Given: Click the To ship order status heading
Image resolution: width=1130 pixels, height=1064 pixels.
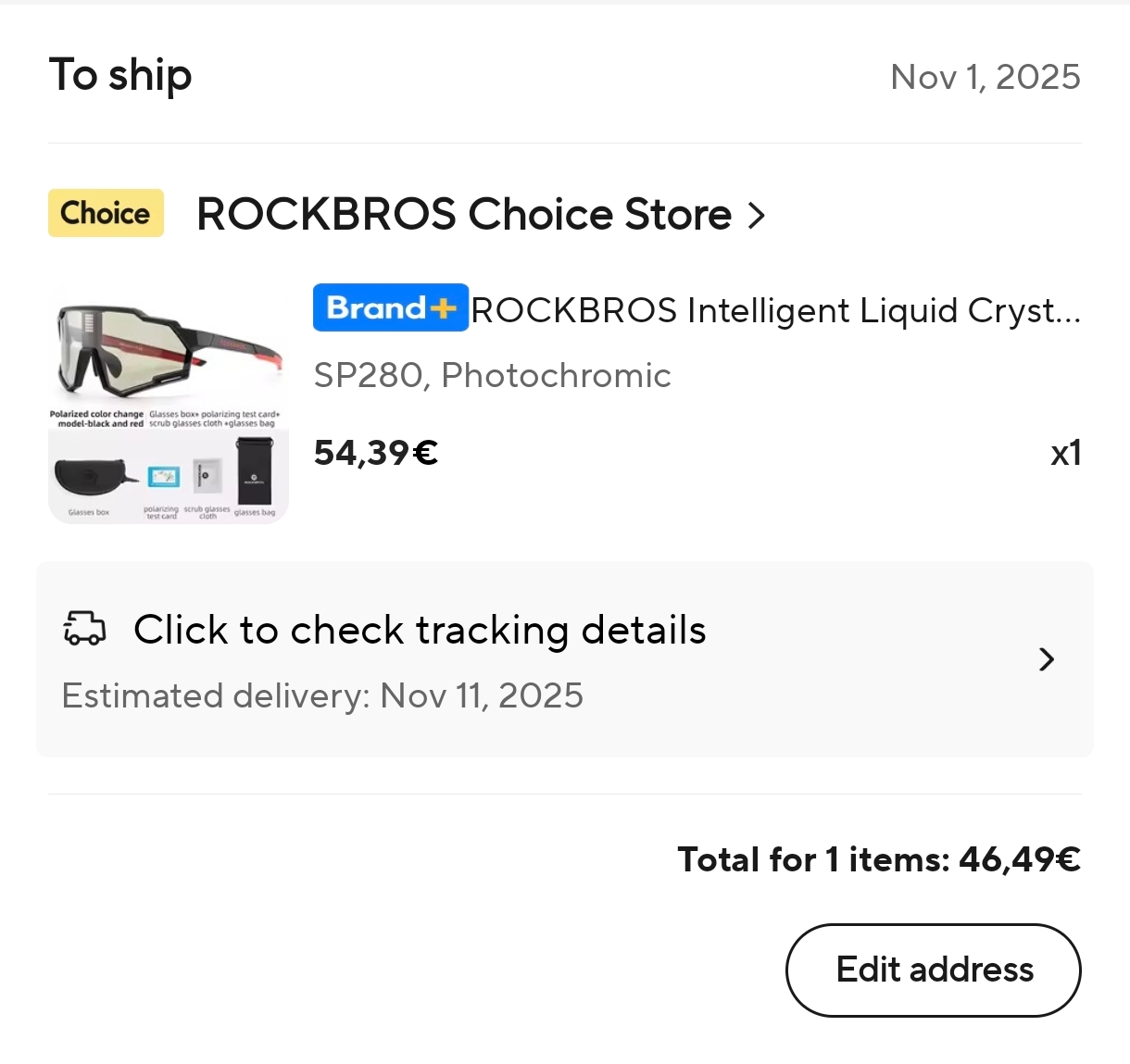Looking at the screenshot, I should coord(120,75).
